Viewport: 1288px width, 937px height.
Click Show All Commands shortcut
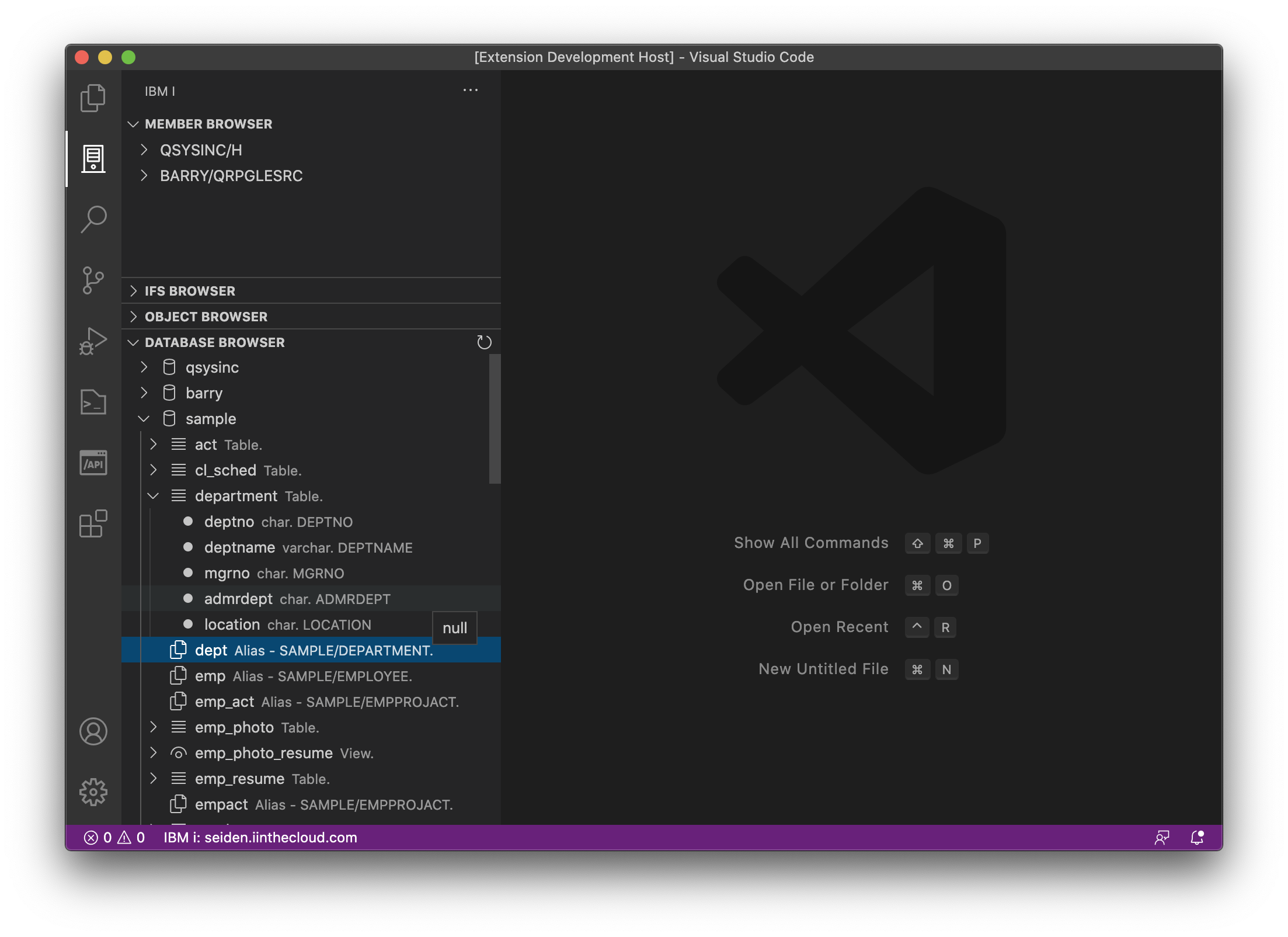point(812,543)
